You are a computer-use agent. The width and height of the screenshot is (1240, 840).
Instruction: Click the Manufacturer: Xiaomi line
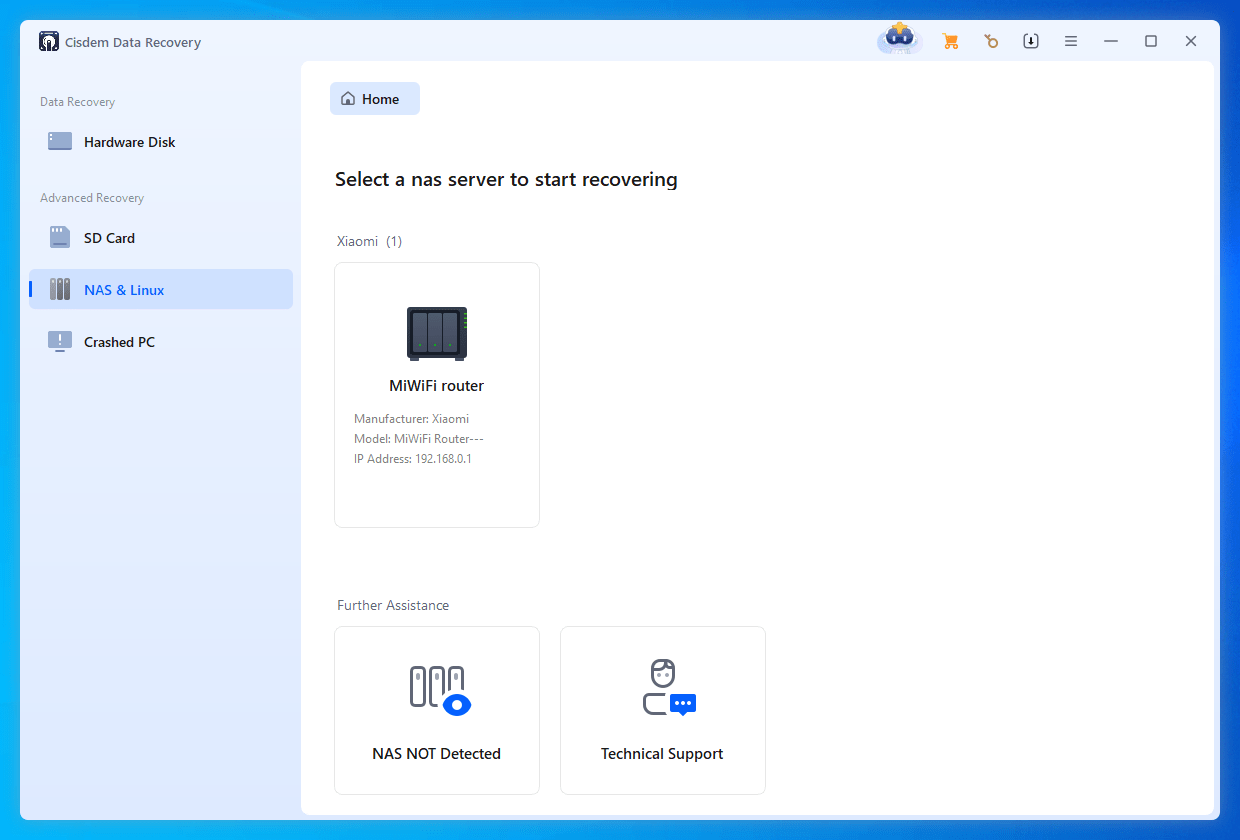[x=411, y=419]
